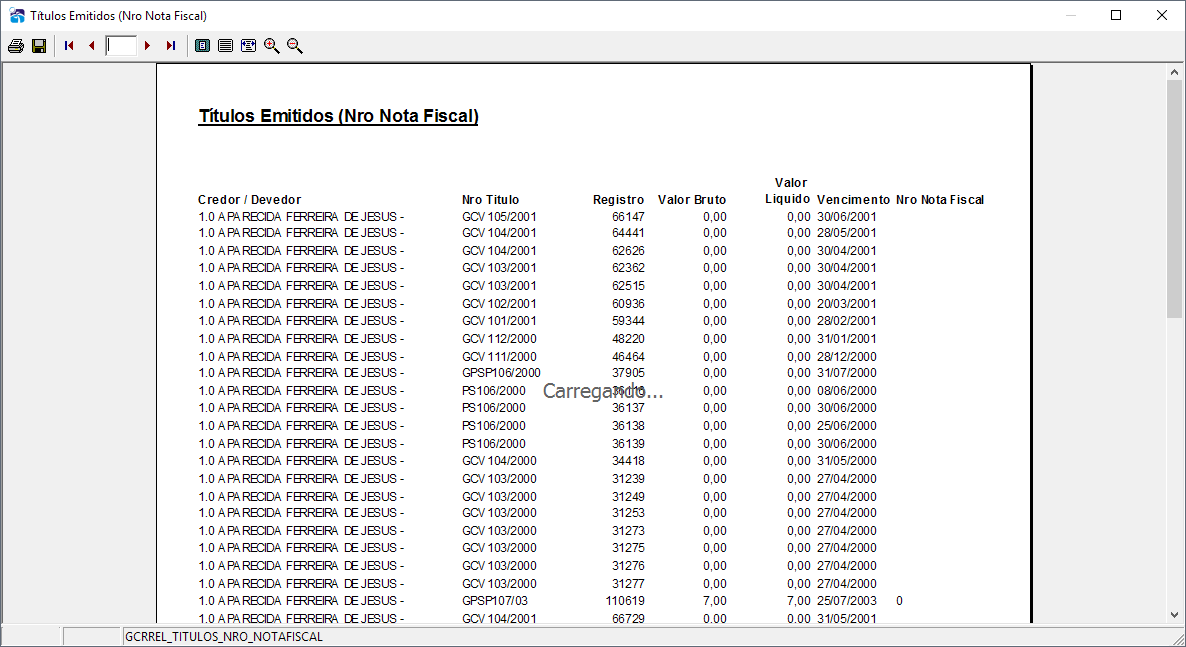Viewport: 1186px width, 647px height.
Task: Click vencimento date 08/06/2000
Action: [x=846, y=391]
